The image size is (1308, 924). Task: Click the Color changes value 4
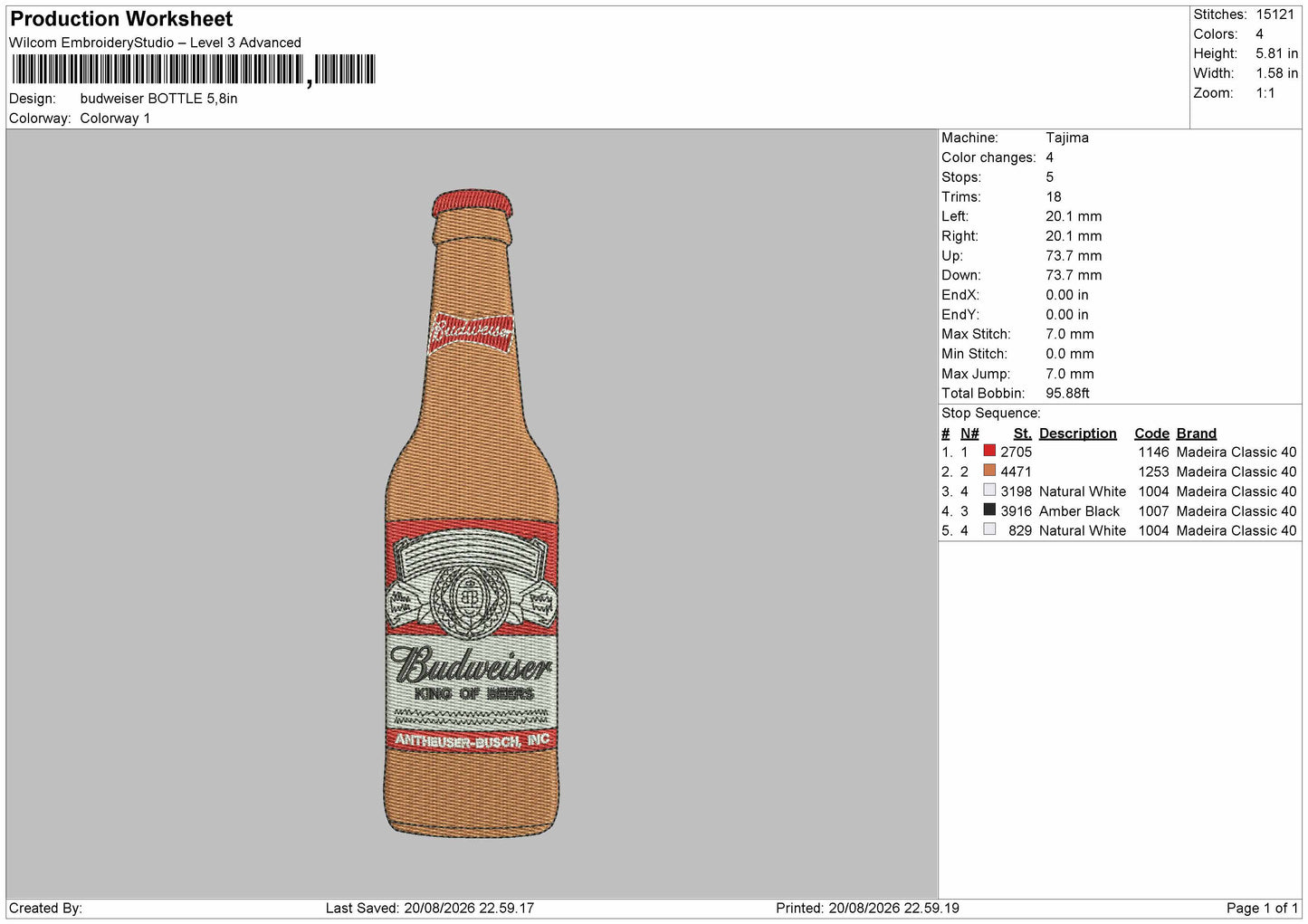point(1049,157)
